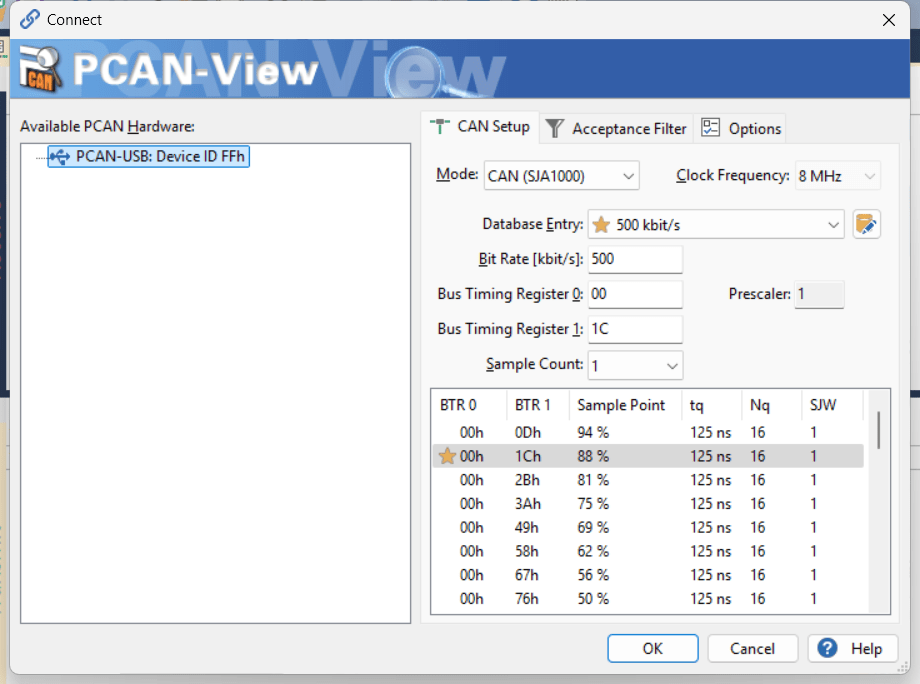
Task: Click the Options tab checklist icon
Action: click(710, 127)
